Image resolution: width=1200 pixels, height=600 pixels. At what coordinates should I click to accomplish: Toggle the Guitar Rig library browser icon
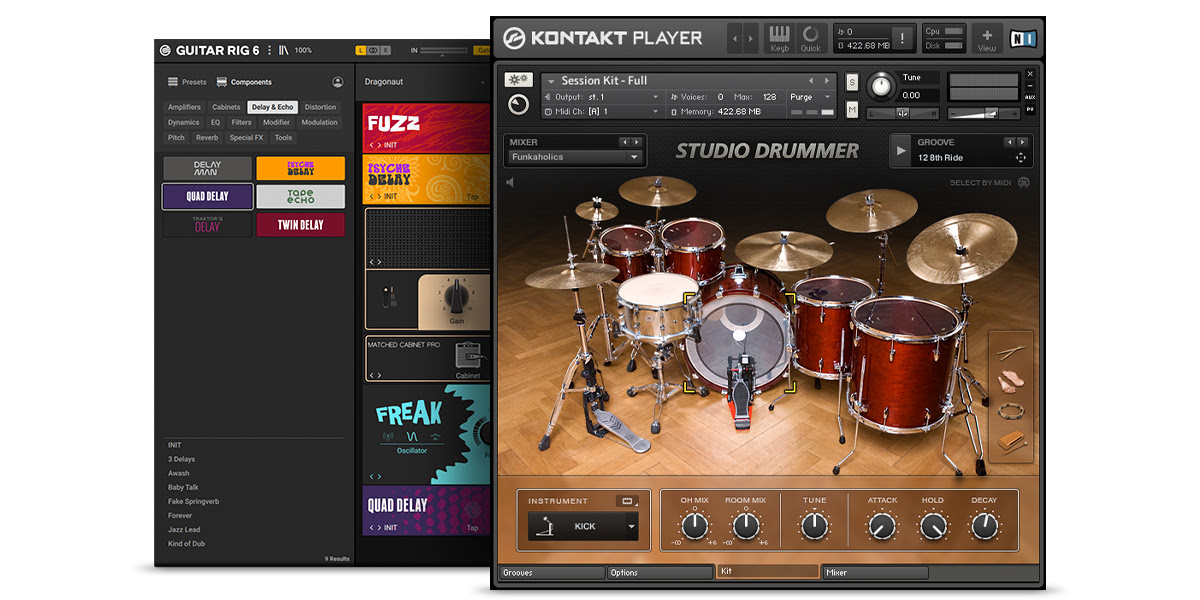tap(284, 50)
